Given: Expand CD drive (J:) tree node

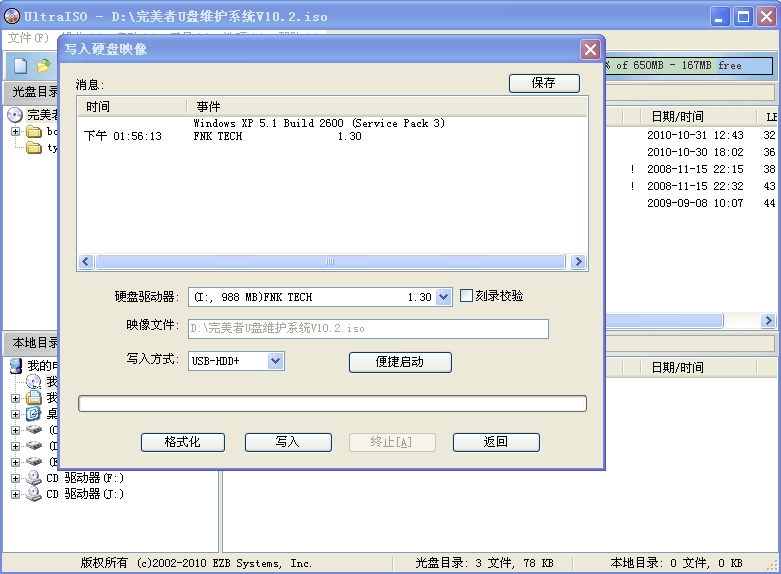Looking at the screenshot, I should point(15,494).
